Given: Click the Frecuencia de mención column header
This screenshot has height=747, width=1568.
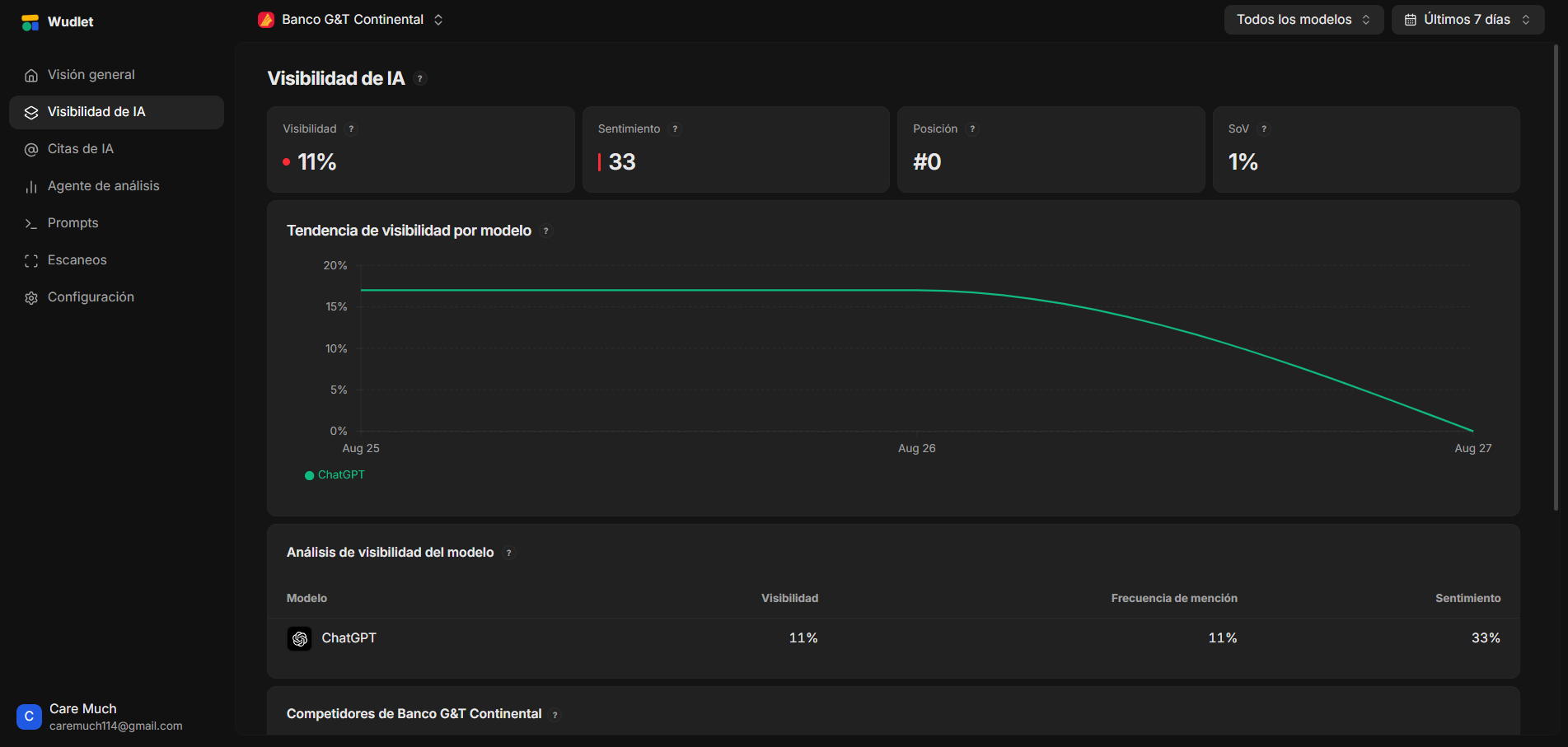Looking at the screenshot, I should click(x=1174, y=598).
